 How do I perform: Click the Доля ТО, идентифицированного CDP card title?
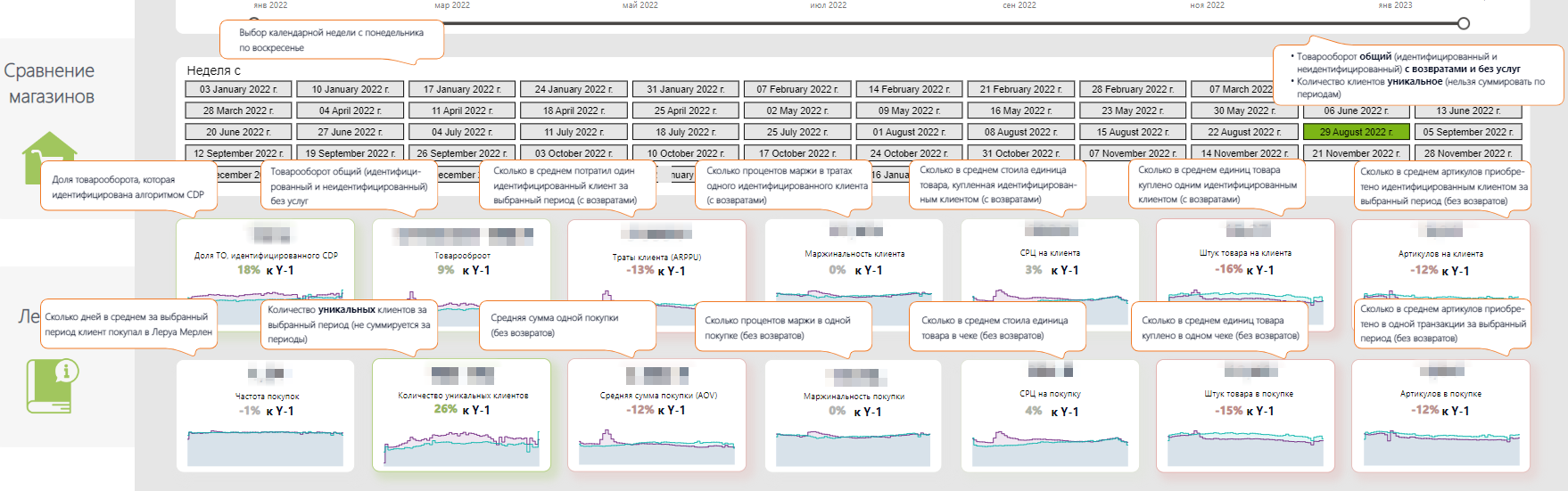coord(266,256)
